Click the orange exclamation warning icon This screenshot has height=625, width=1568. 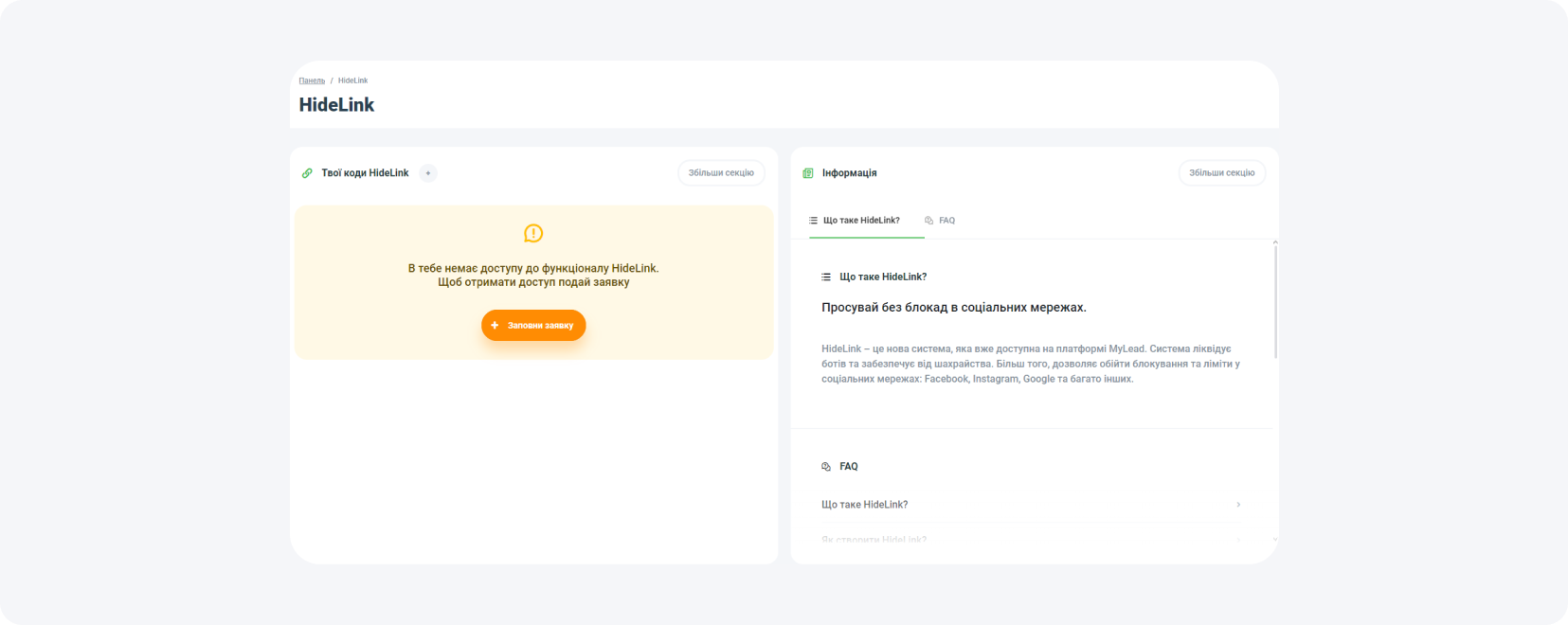[533, 233]
